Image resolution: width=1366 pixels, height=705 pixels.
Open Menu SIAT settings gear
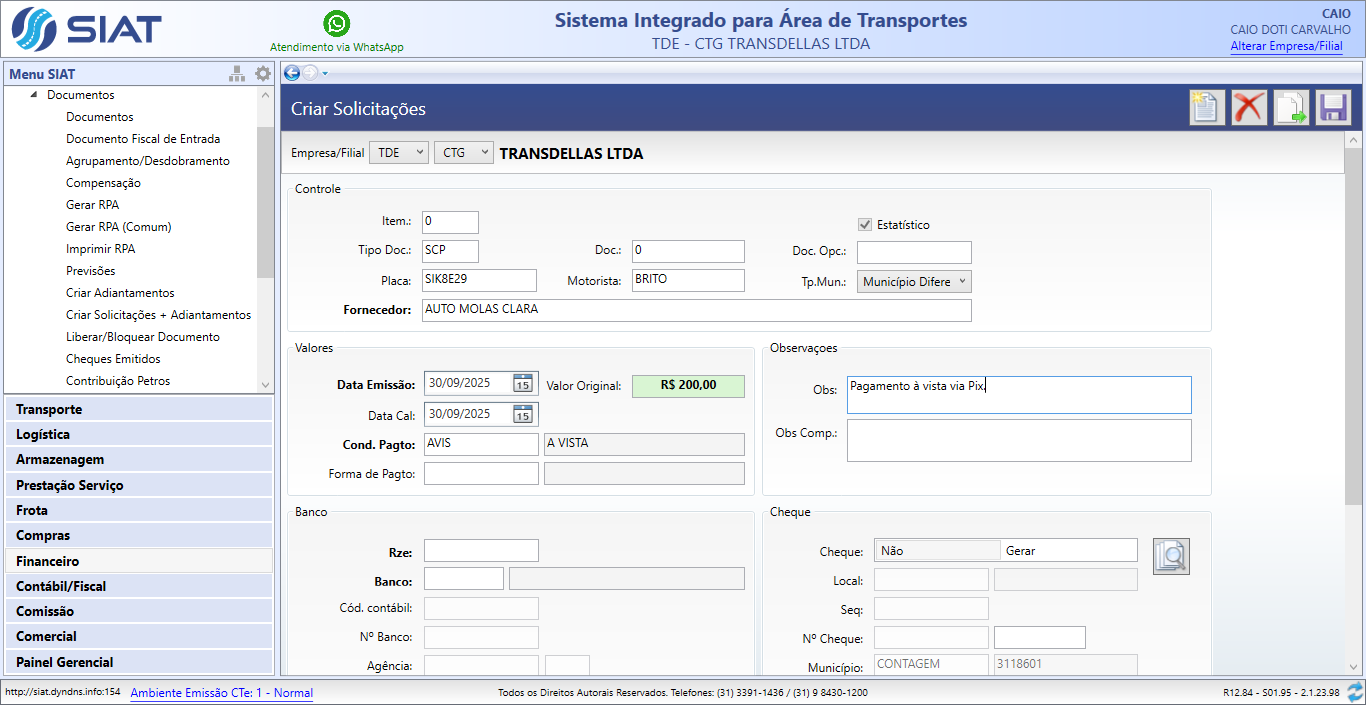click(262, 74)
